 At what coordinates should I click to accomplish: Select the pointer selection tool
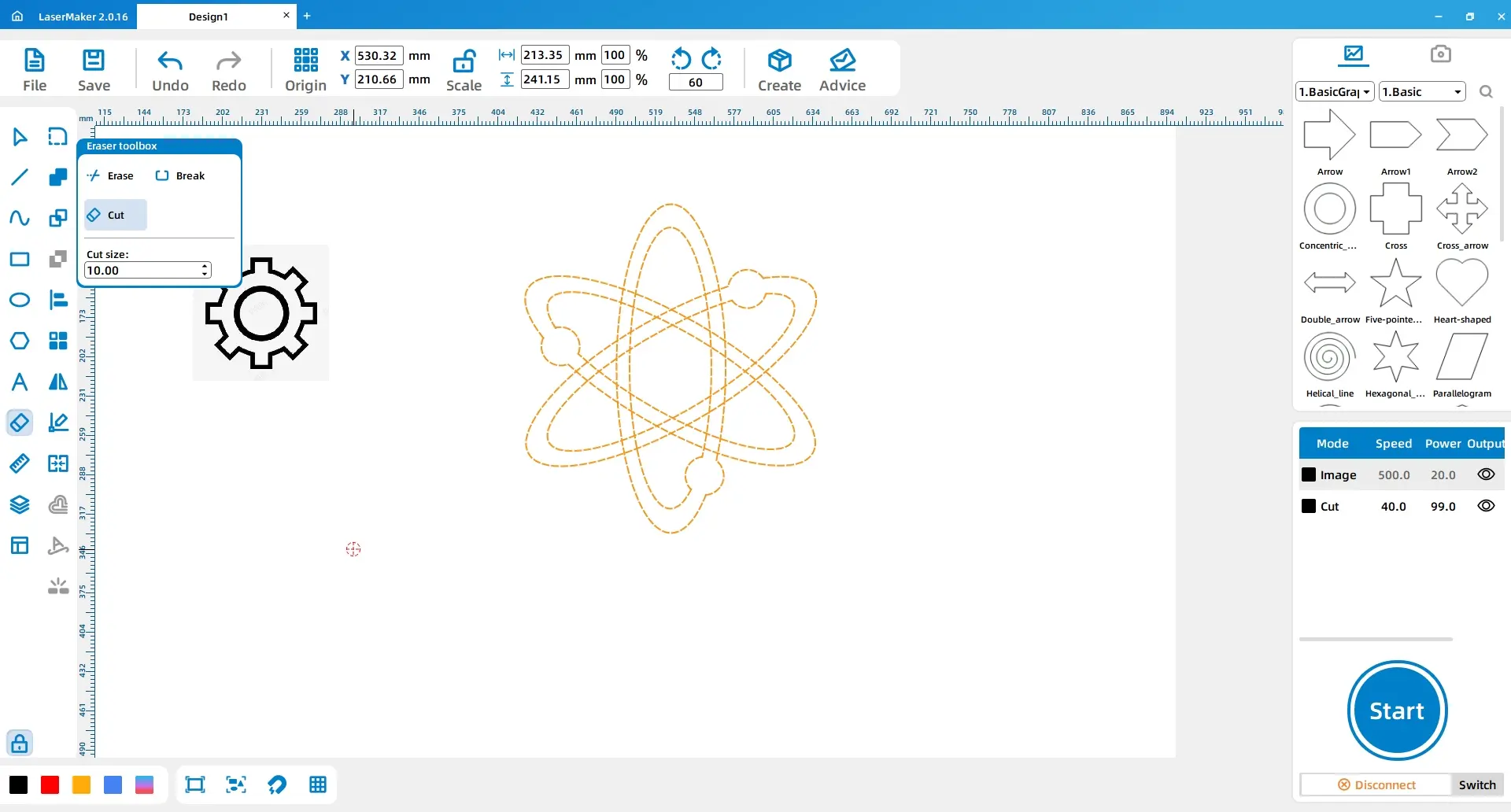pyautogui.click(x=20, y=137)
